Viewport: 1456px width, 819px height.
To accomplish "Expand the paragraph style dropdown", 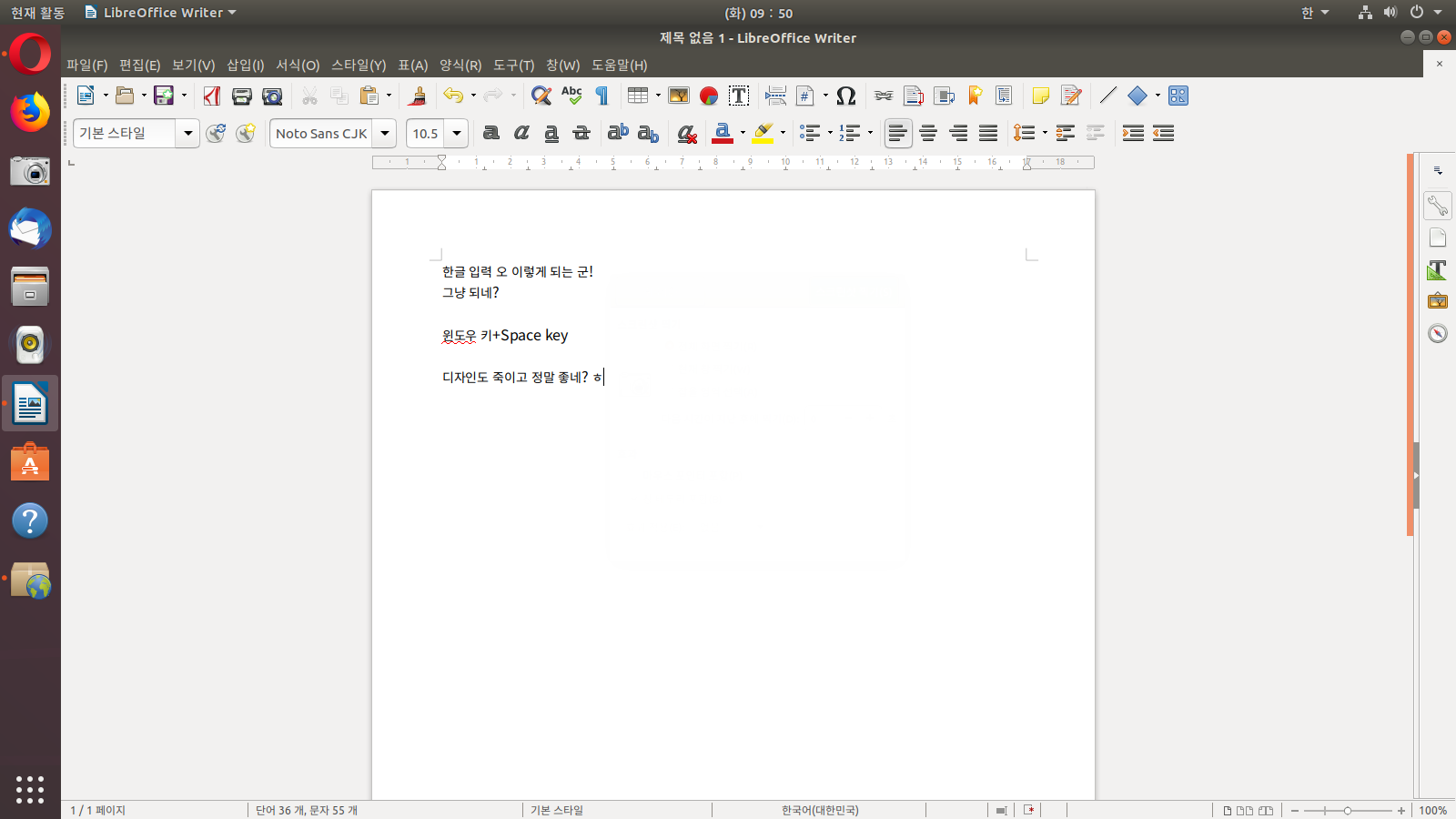I will (x=188, y=133).
